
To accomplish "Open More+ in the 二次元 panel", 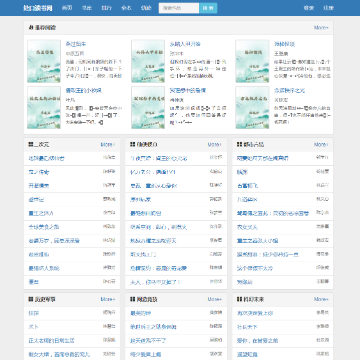I will [108, 145].
